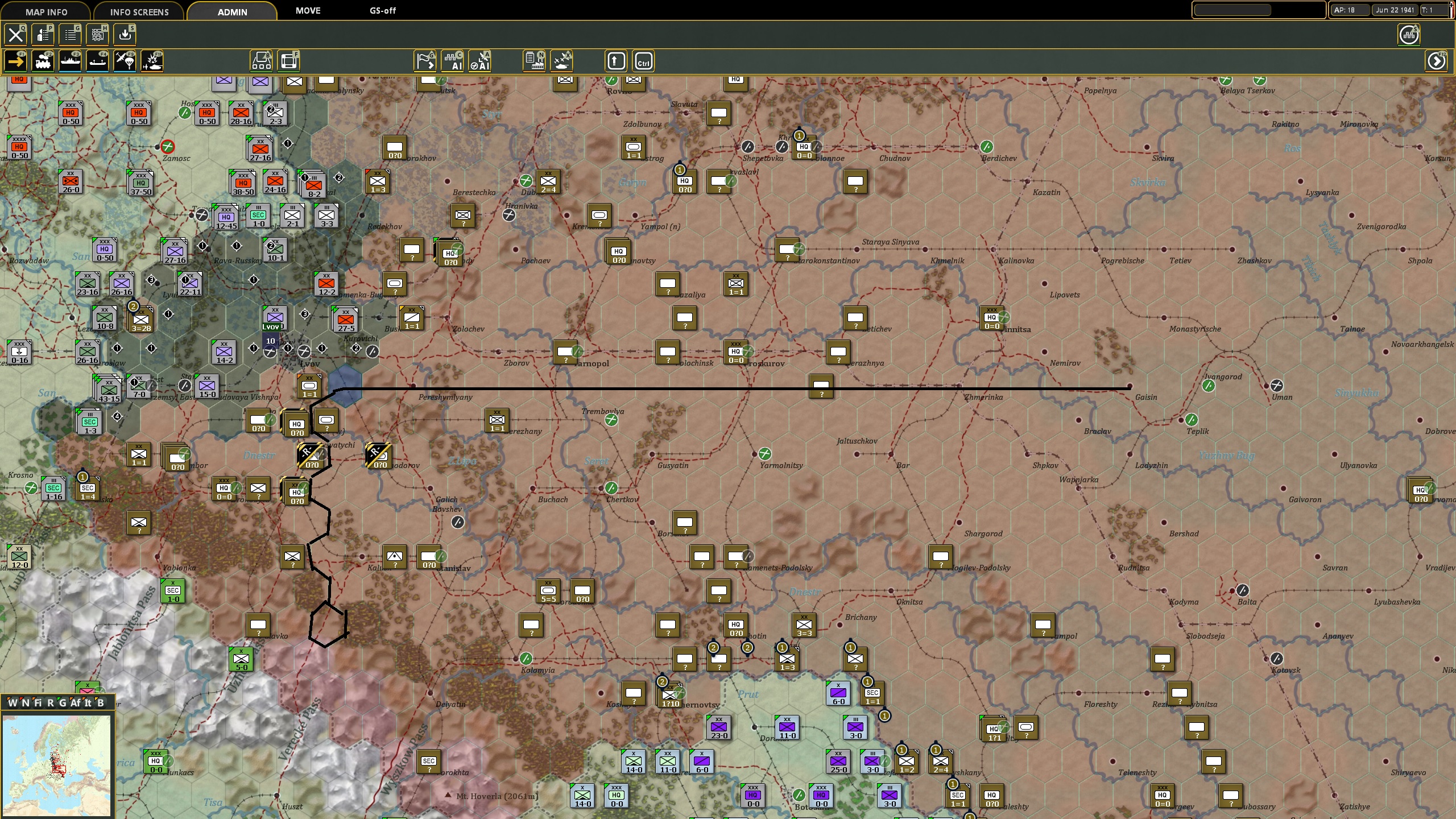Toggle the Shift arrow key button

coord(617,61)
